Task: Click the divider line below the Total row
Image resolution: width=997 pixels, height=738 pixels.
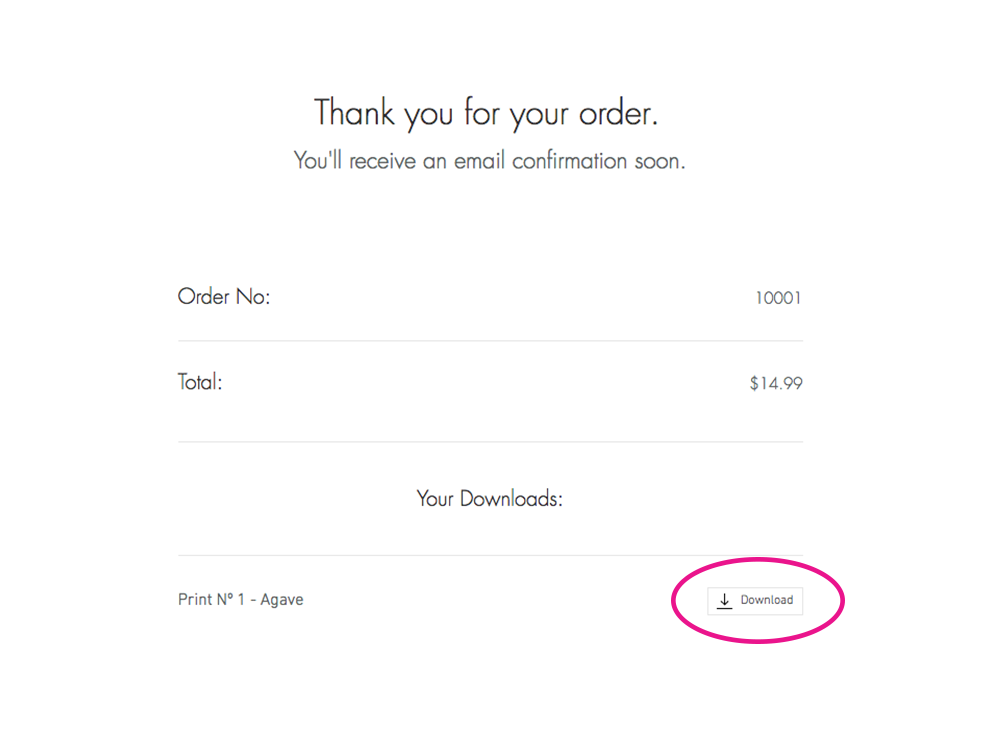Action: [x=490, y=442]
